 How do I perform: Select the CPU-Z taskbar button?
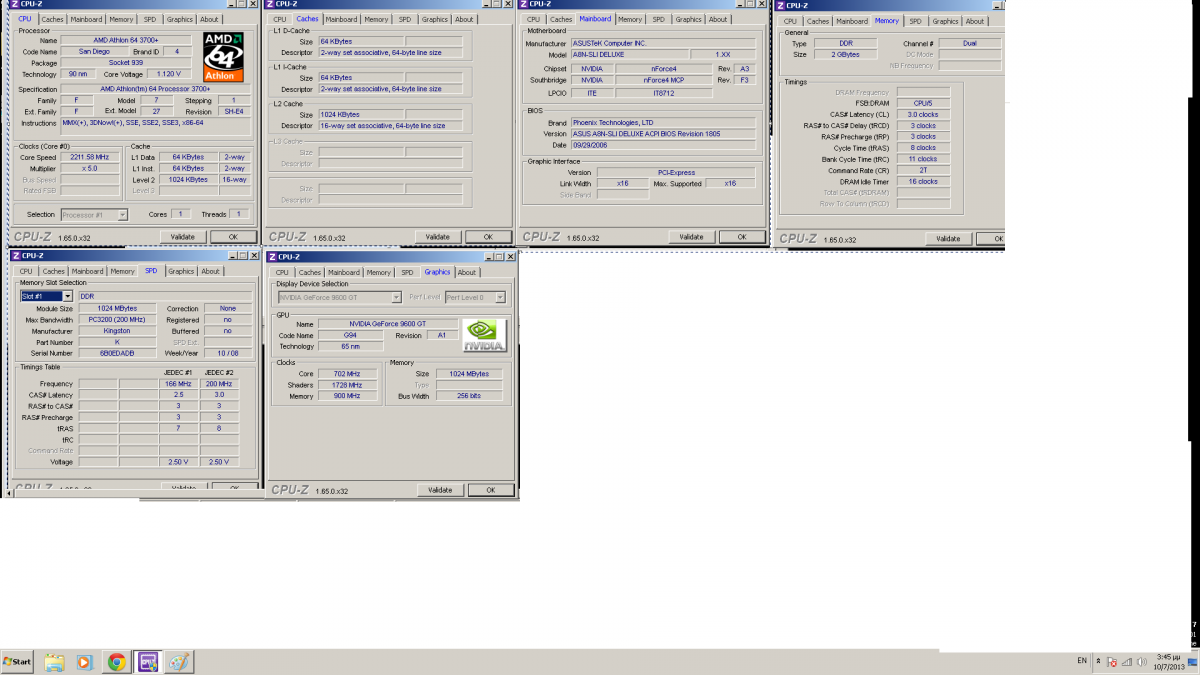148,662
